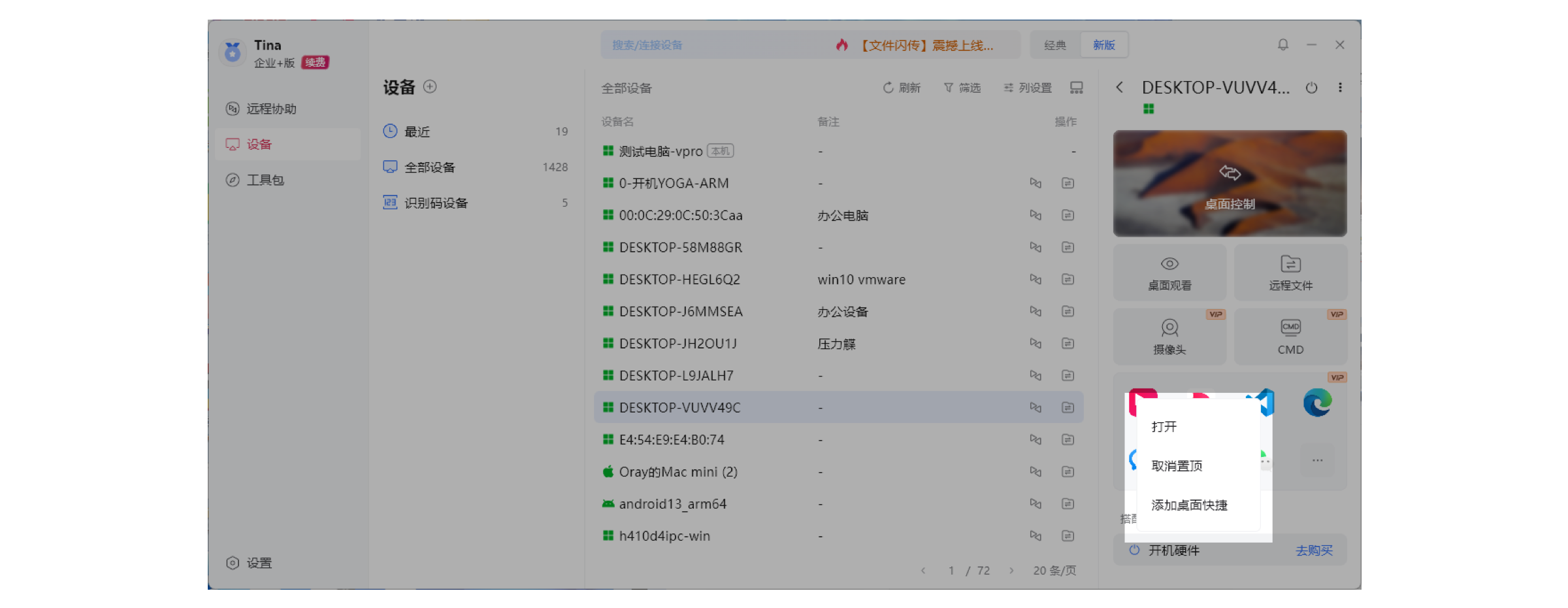
Task: Click remote connect icon in 0-开机YOGA-ARM row
Action: (1036, 183)
